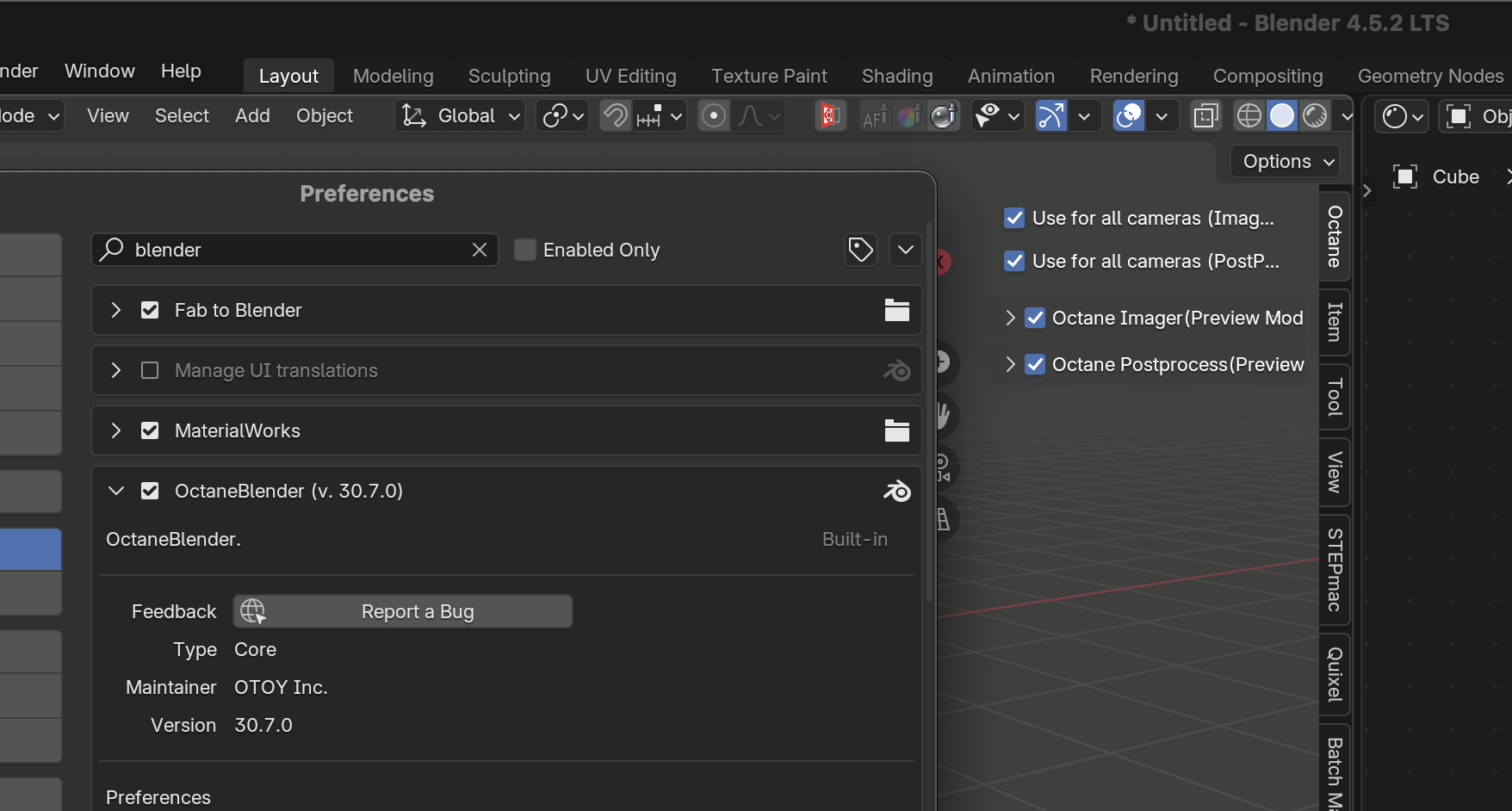Toggle proportional editing in the header
The image size is (1512, 811).
coord(714,115)
